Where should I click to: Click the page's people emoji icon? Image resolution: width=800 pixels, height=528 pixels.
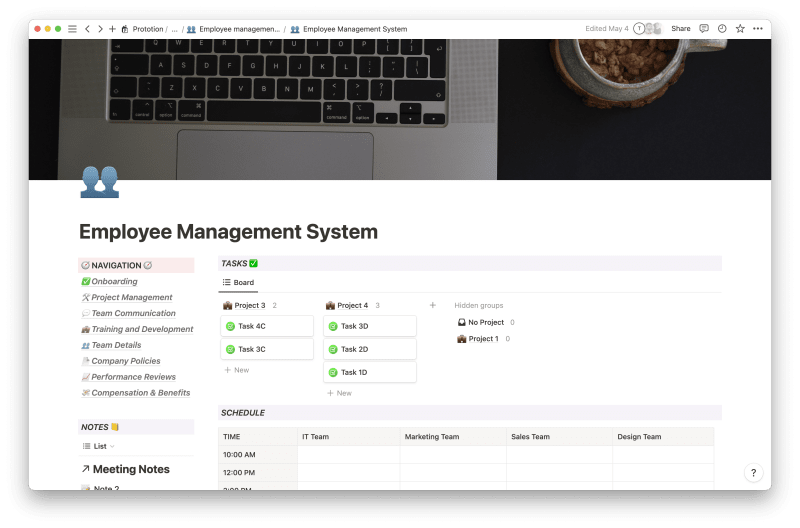pyautogui.click(x=99, y=182)
